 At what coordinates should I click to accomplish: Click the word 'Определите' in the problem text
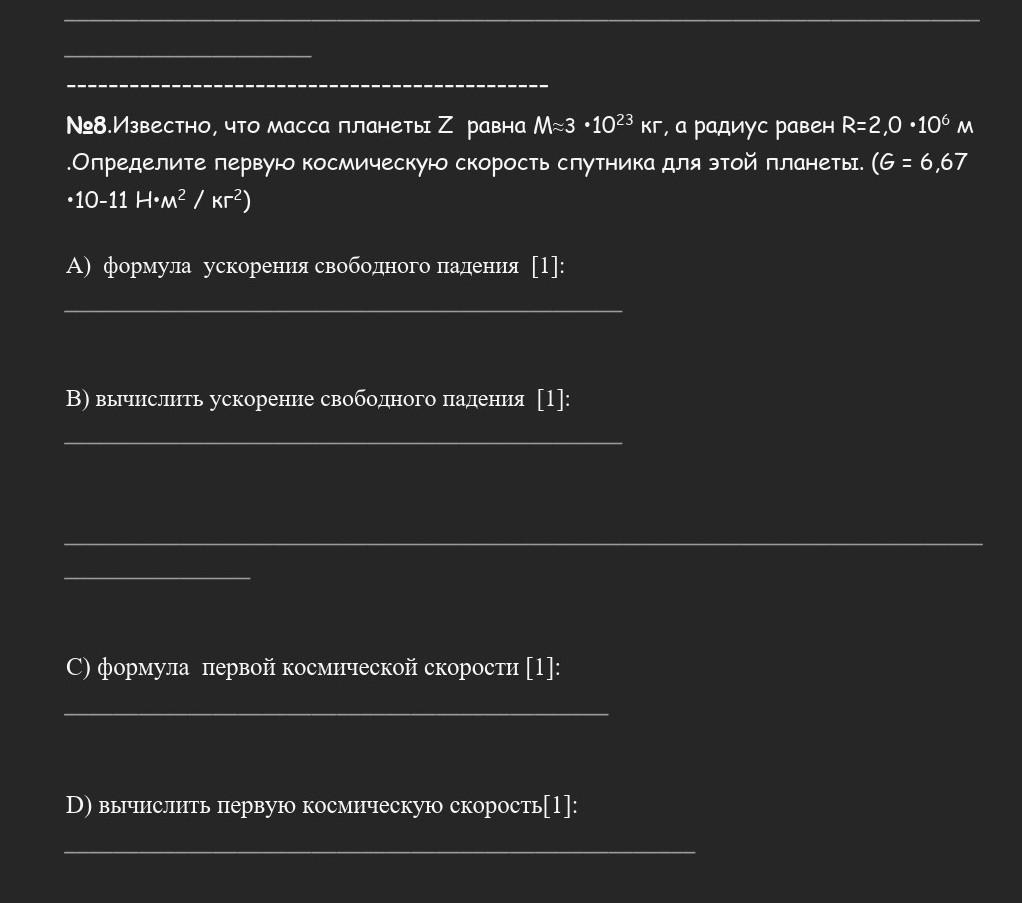[x=139, y=163]
